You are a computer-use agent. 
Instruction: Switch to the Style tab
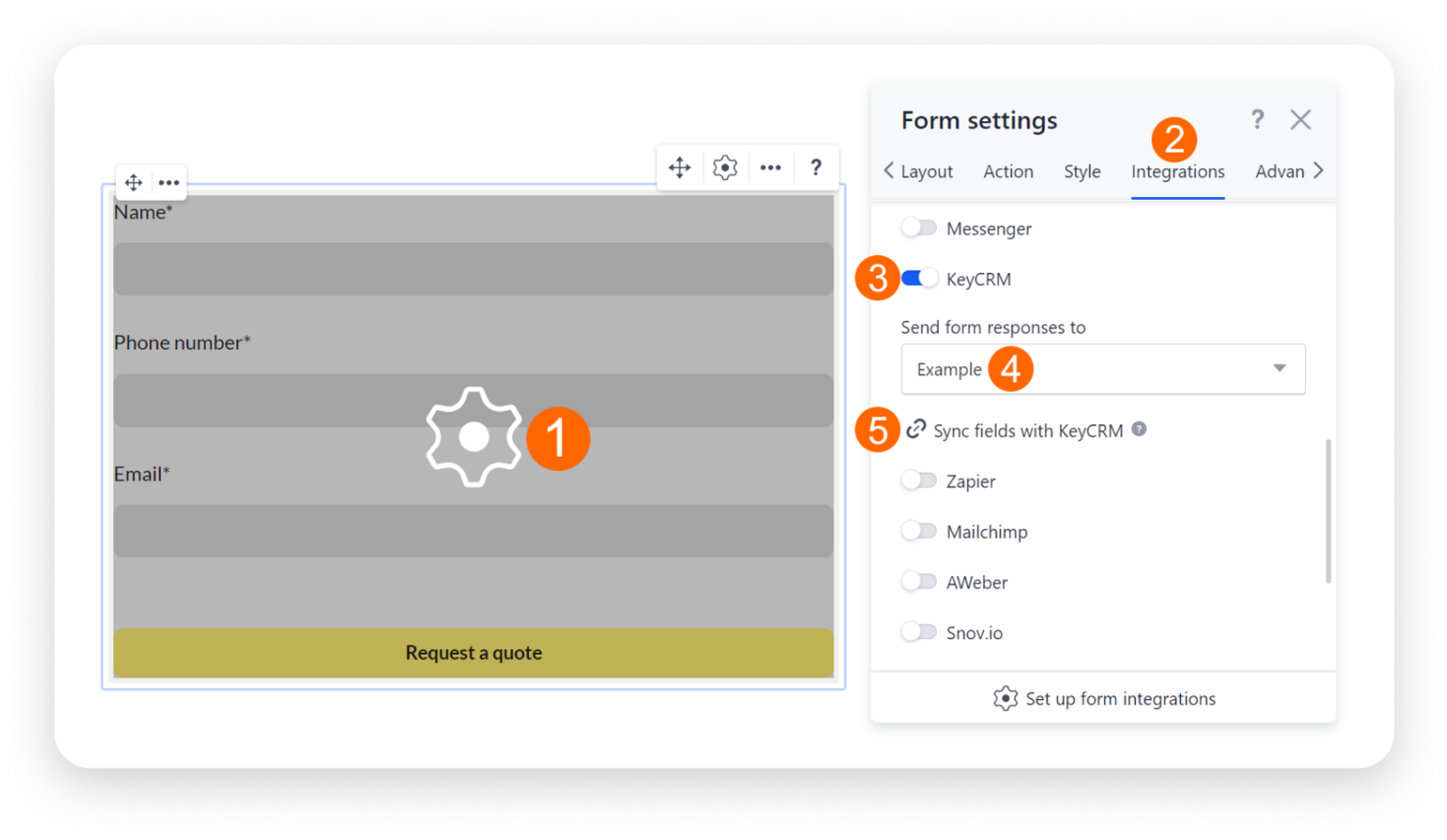click(1082, 172)
